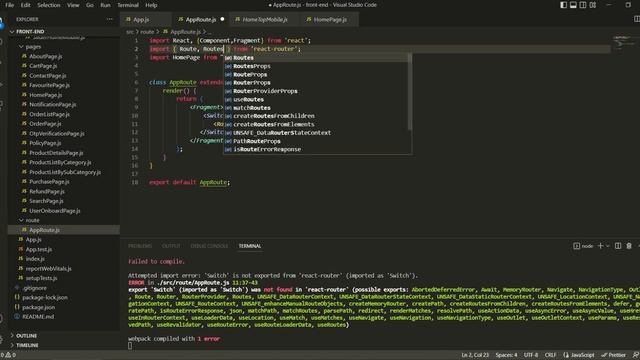Click the src breadcrumb segment
640x360 pixels.
(130, 31)
